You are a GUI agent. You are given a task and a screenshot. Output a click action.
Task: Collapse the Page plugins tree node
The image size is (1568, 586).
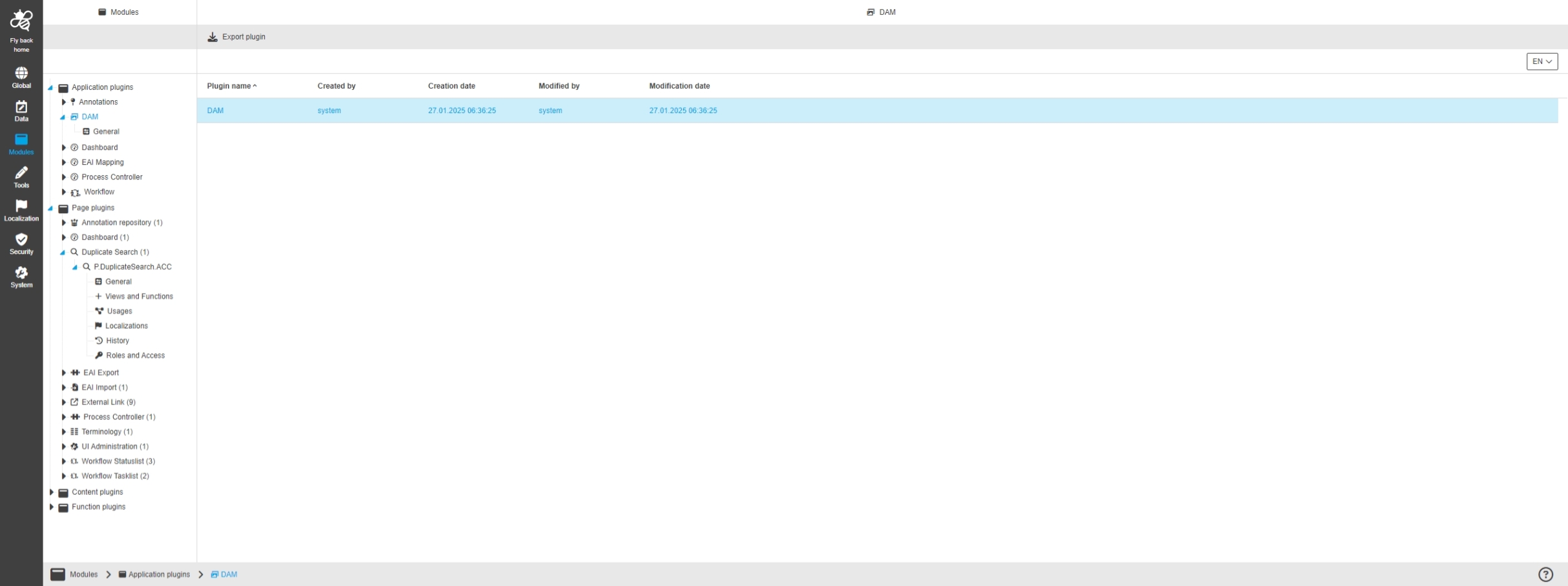pyautogui.click(x=50, y=208)
